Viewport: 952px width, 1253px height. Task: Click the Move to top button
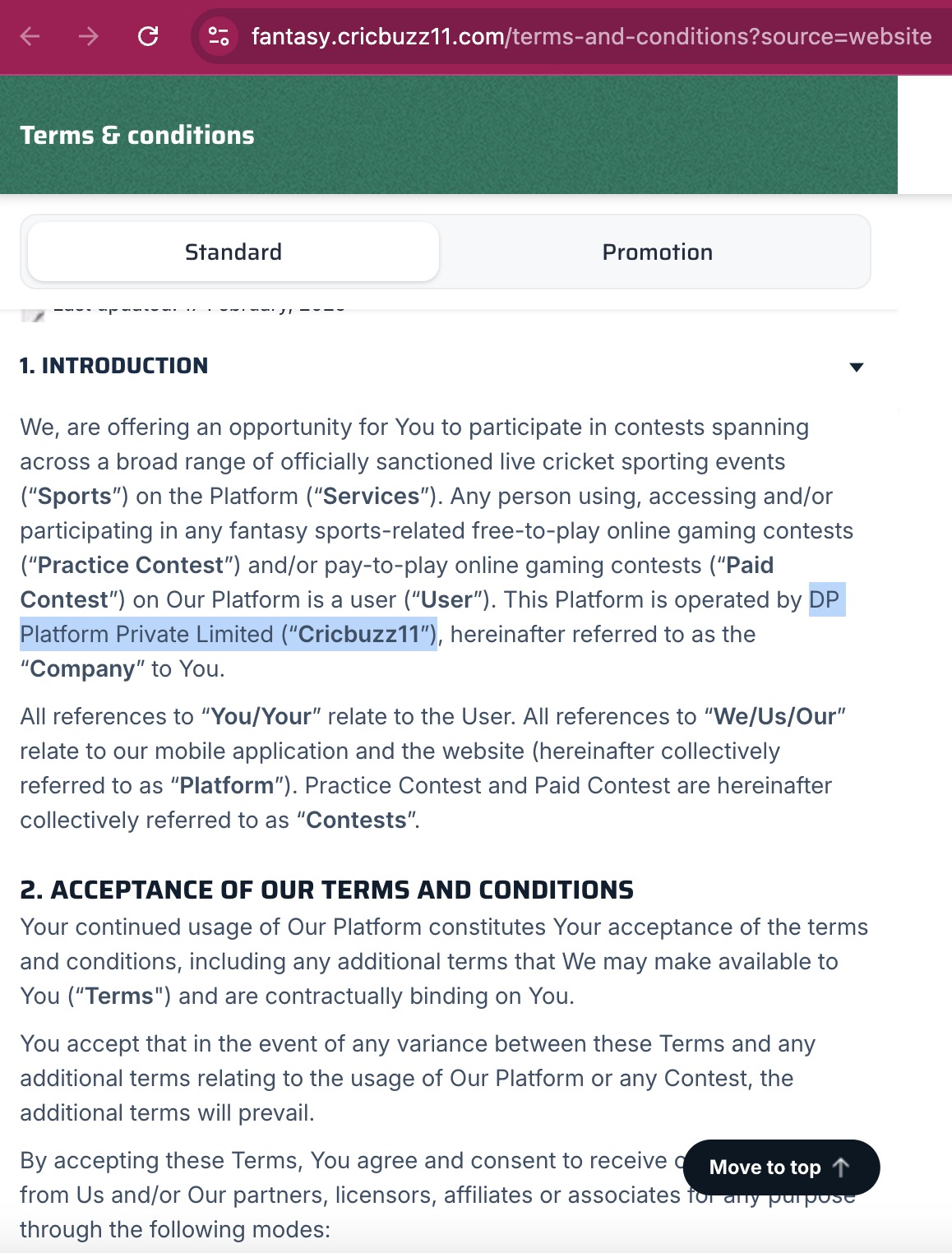point(781,1167)
